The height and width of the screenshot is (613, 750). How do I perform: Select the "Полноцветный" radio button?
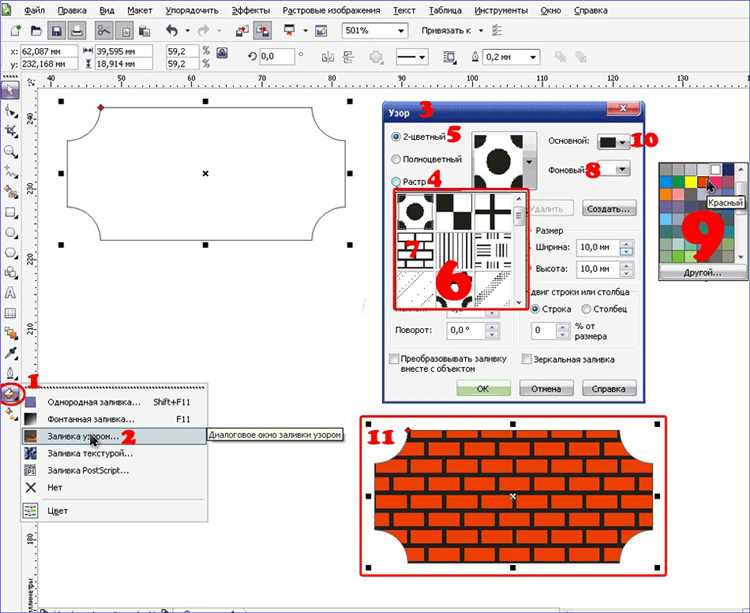click(398, 159)
